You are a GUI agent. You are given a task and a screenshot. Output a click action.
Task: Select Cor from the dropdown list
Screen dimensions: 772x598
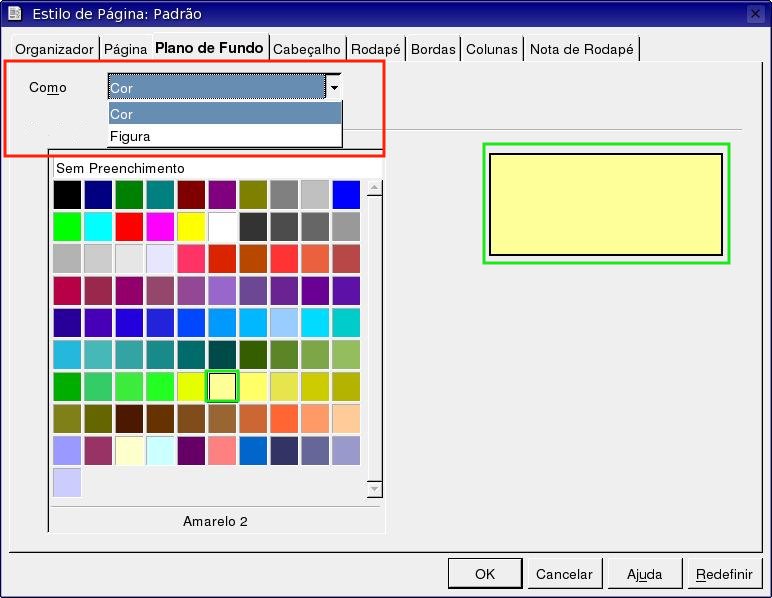225,114
